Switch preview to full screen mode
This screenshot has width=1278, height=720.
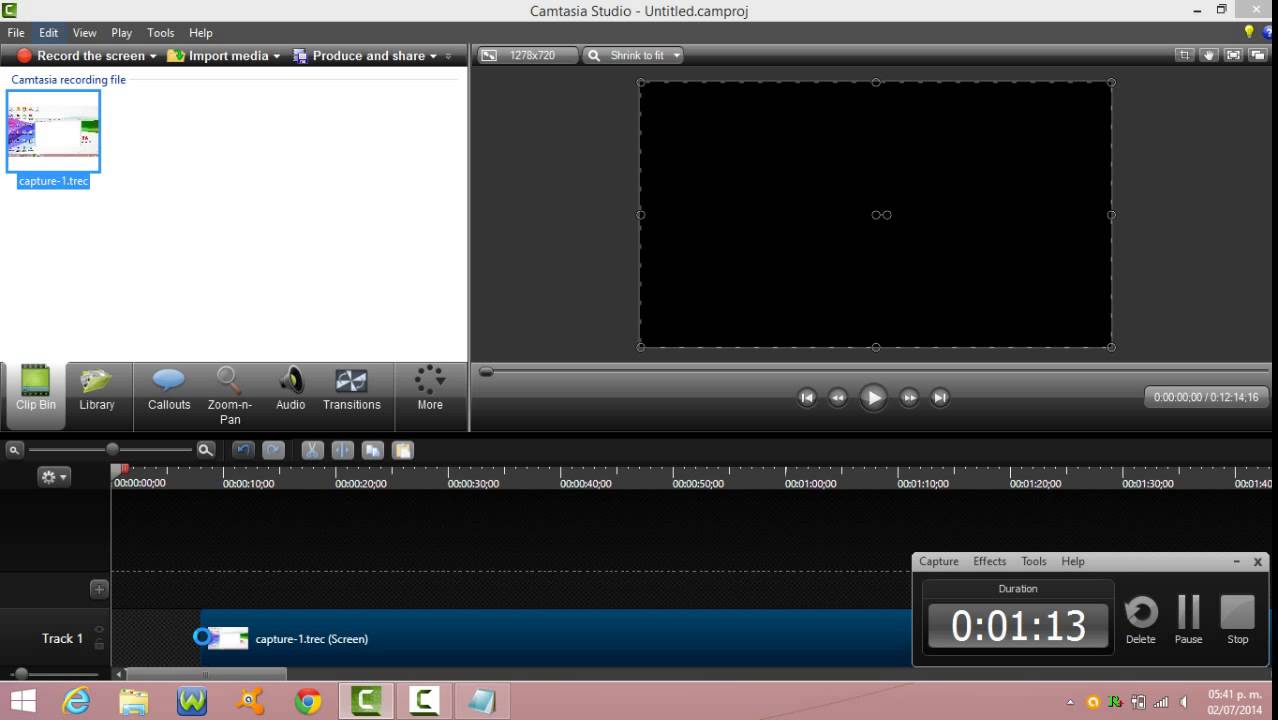(x=1233, y=56)
